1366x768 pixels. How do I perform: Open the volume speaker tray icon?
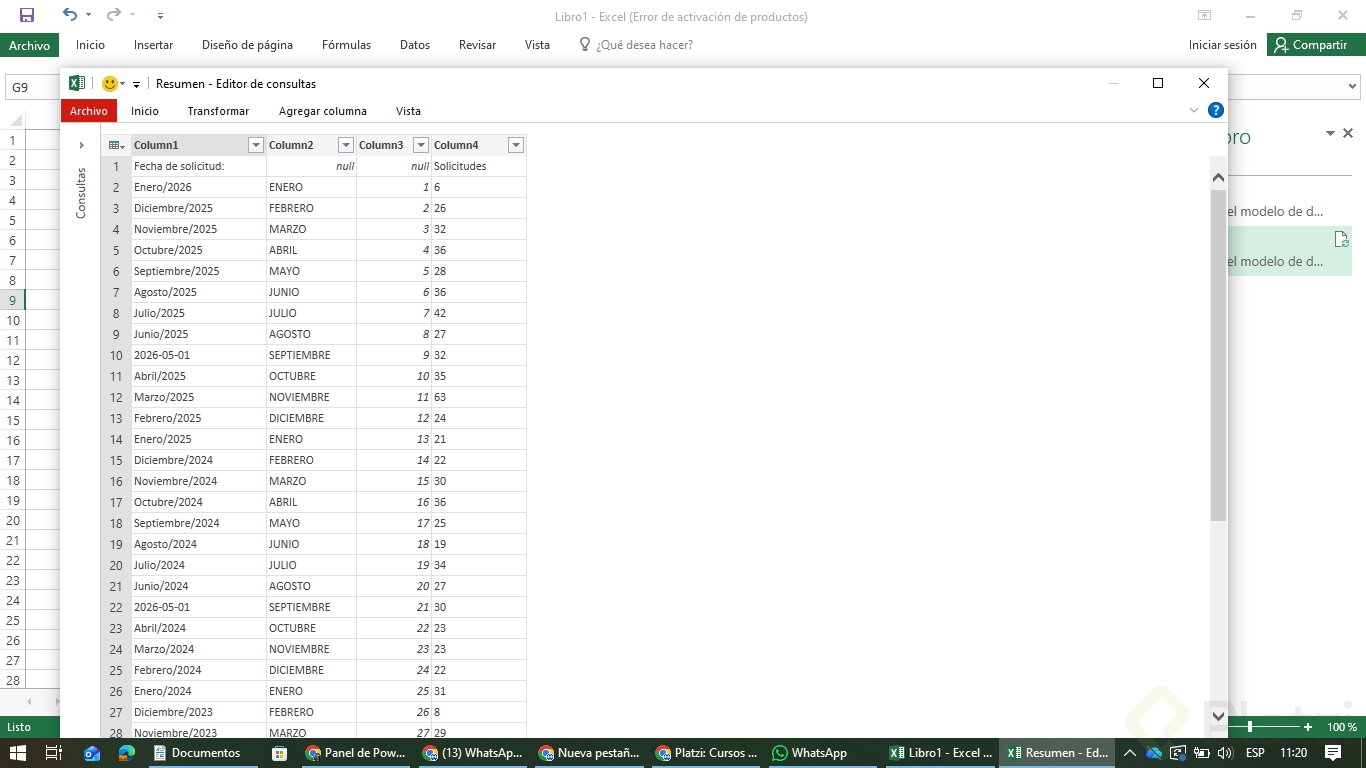[1225, 753]
